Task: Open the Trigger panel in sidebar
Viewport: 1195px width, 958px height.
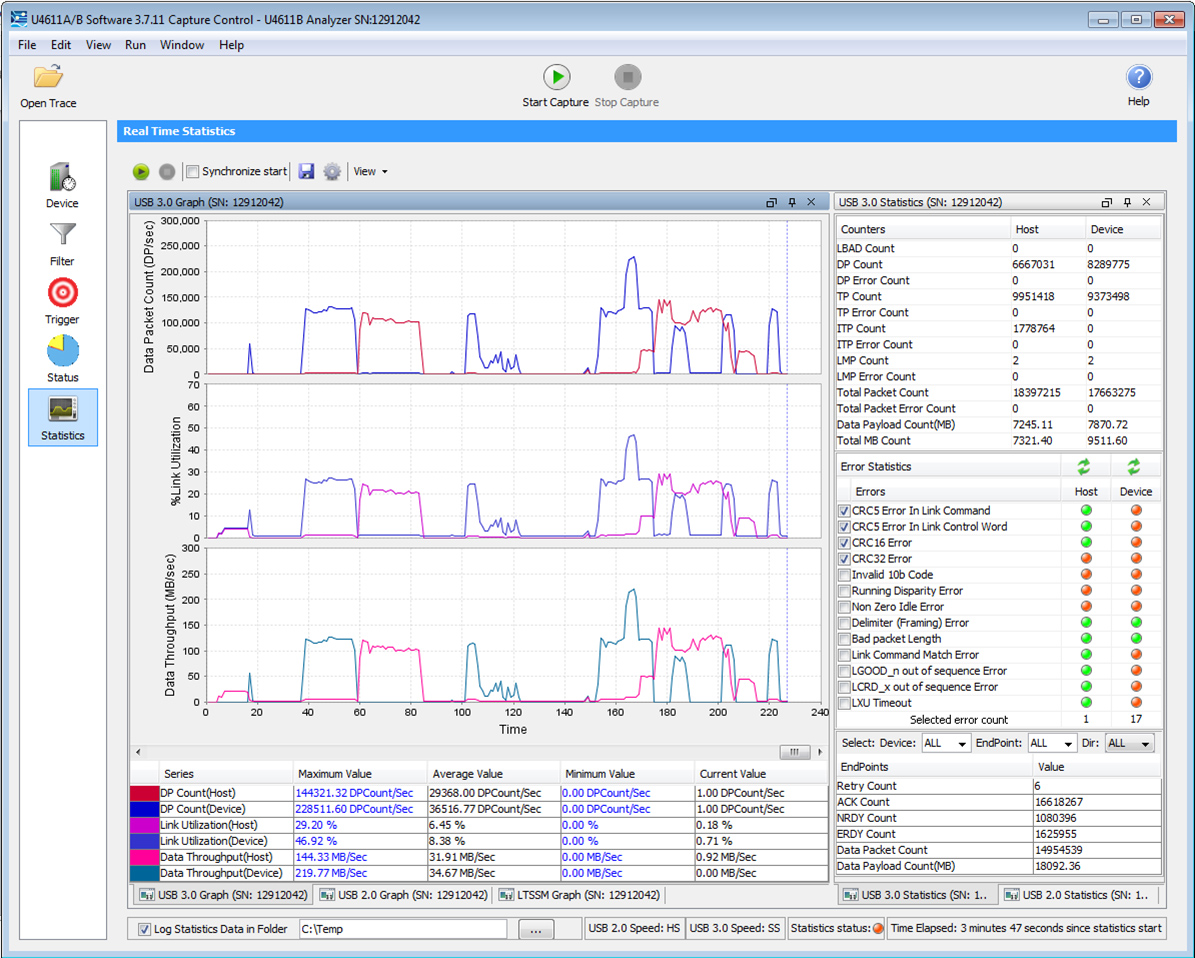Action: (62, 294)
